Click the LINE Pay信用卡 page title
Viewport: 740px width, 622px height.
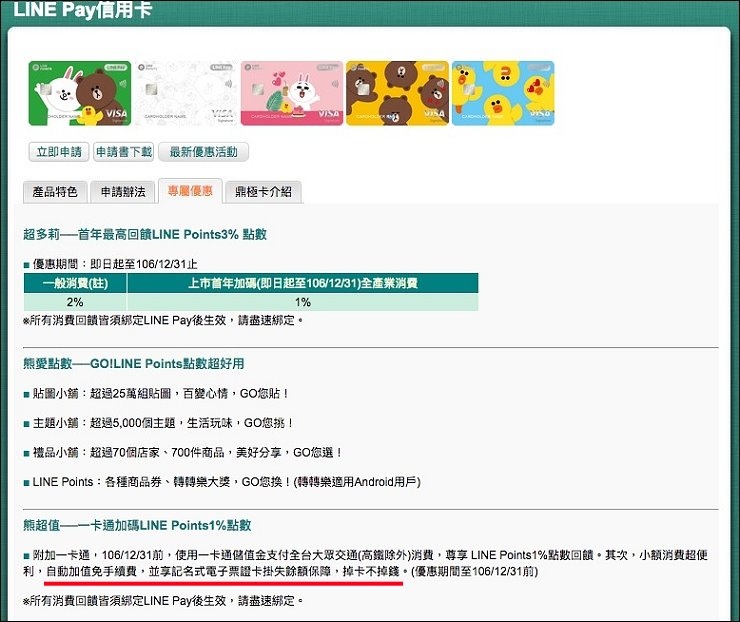[x=83, y=9]
